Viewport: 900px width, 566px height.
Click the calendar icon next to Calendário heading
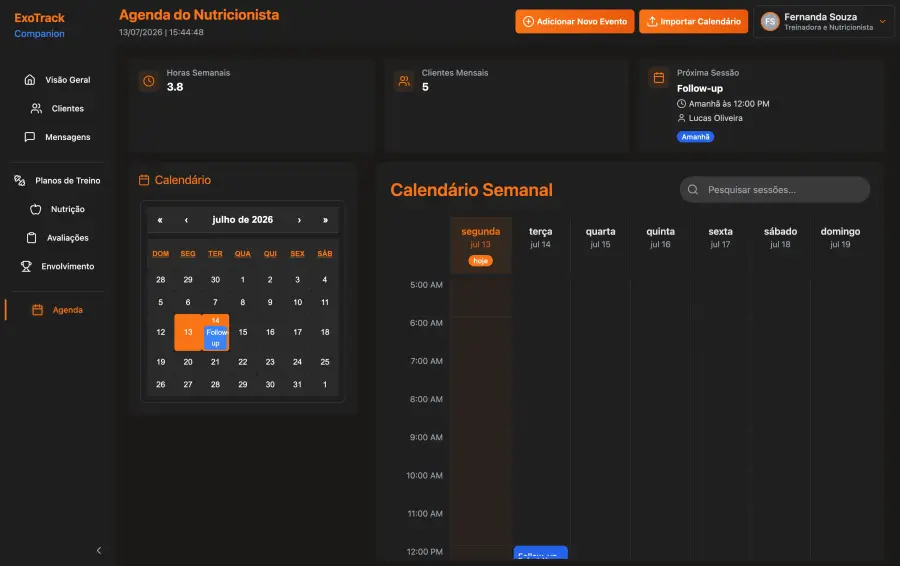coord(144,180)
